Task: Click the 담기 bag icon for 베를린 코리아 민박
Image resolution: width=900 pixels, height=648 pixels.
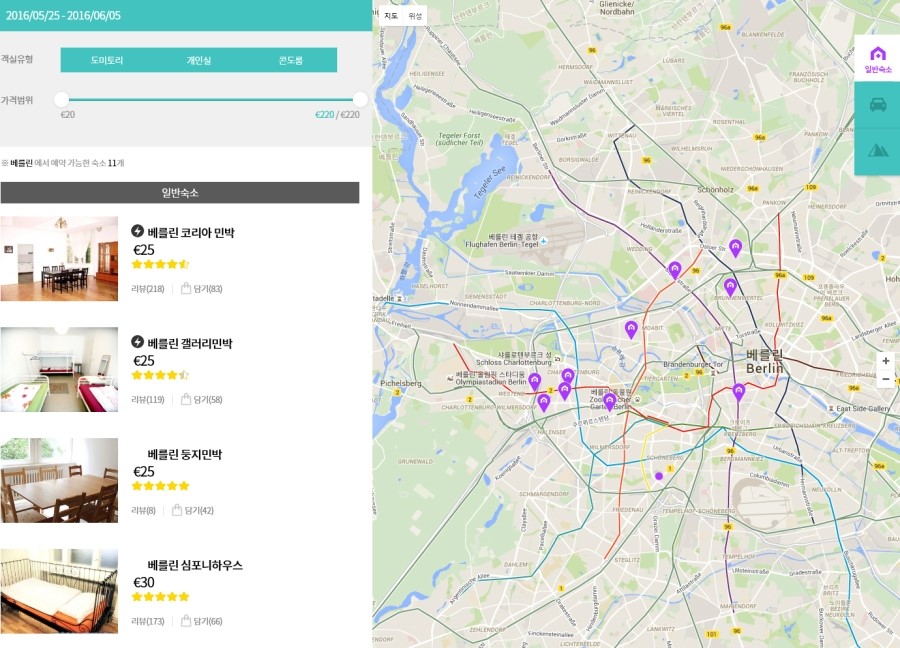Action: point(186,289)
